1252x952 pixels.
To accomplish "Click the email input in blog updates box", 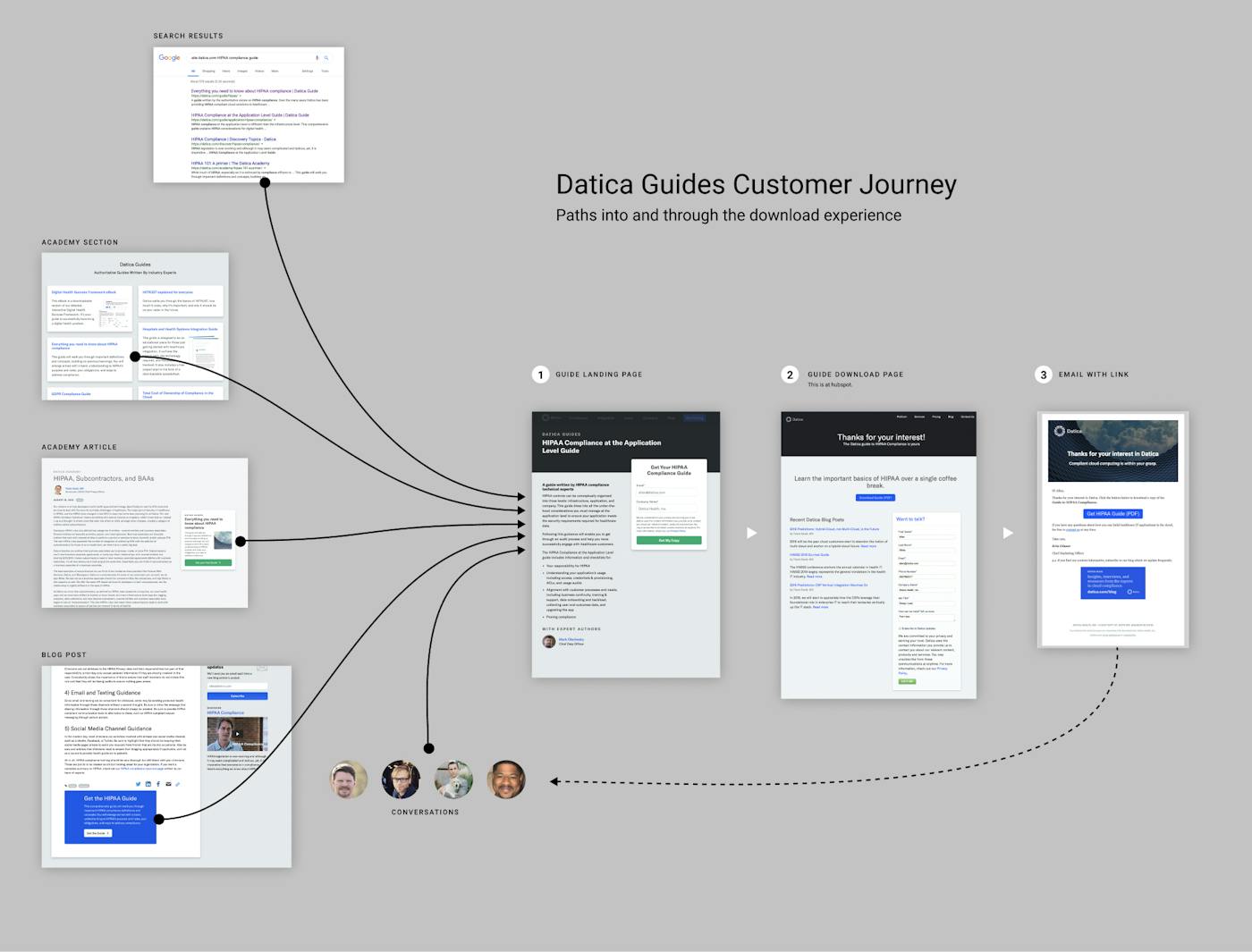I will point(237,686).
